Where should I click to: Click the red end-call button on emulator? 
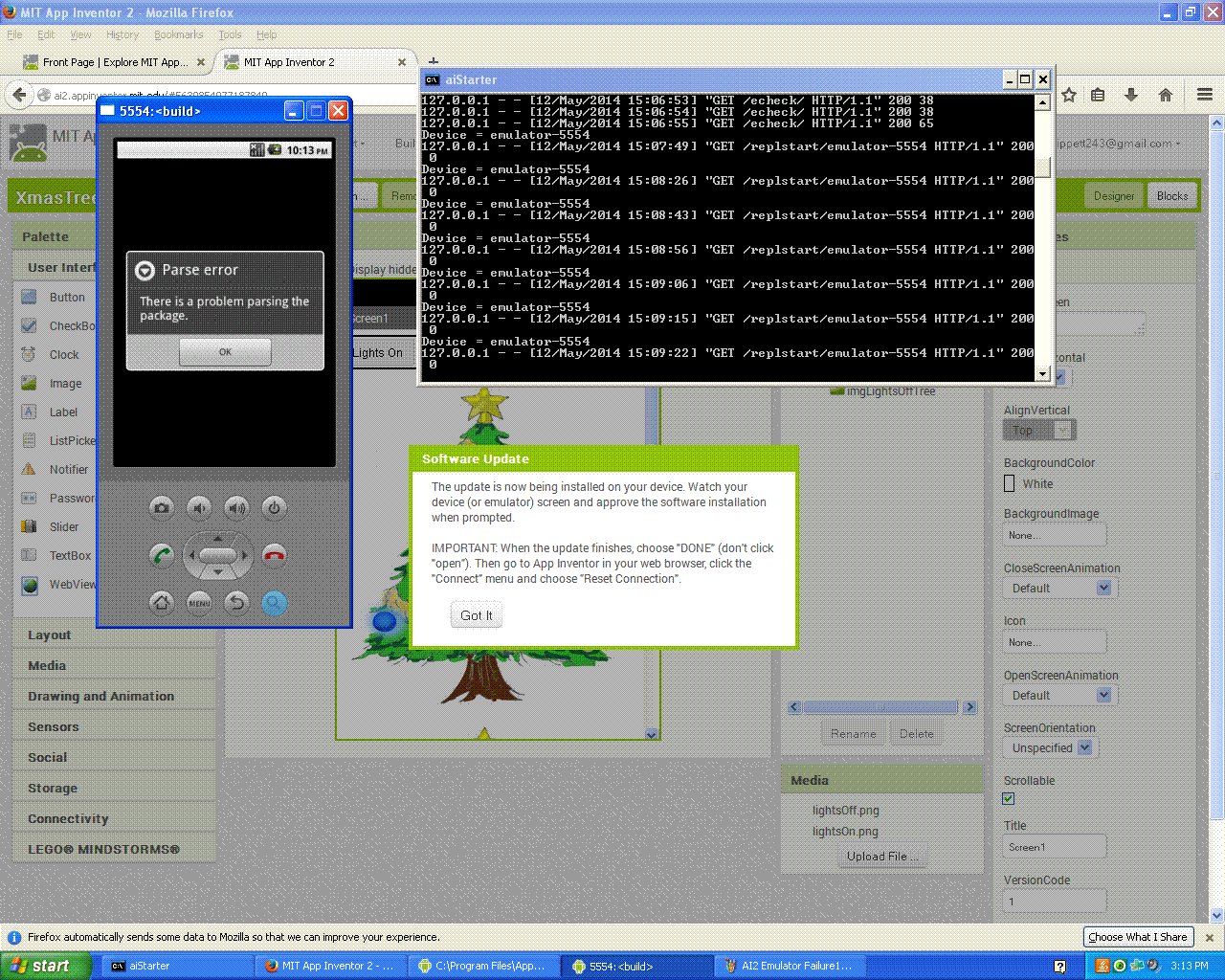[275, 555]
